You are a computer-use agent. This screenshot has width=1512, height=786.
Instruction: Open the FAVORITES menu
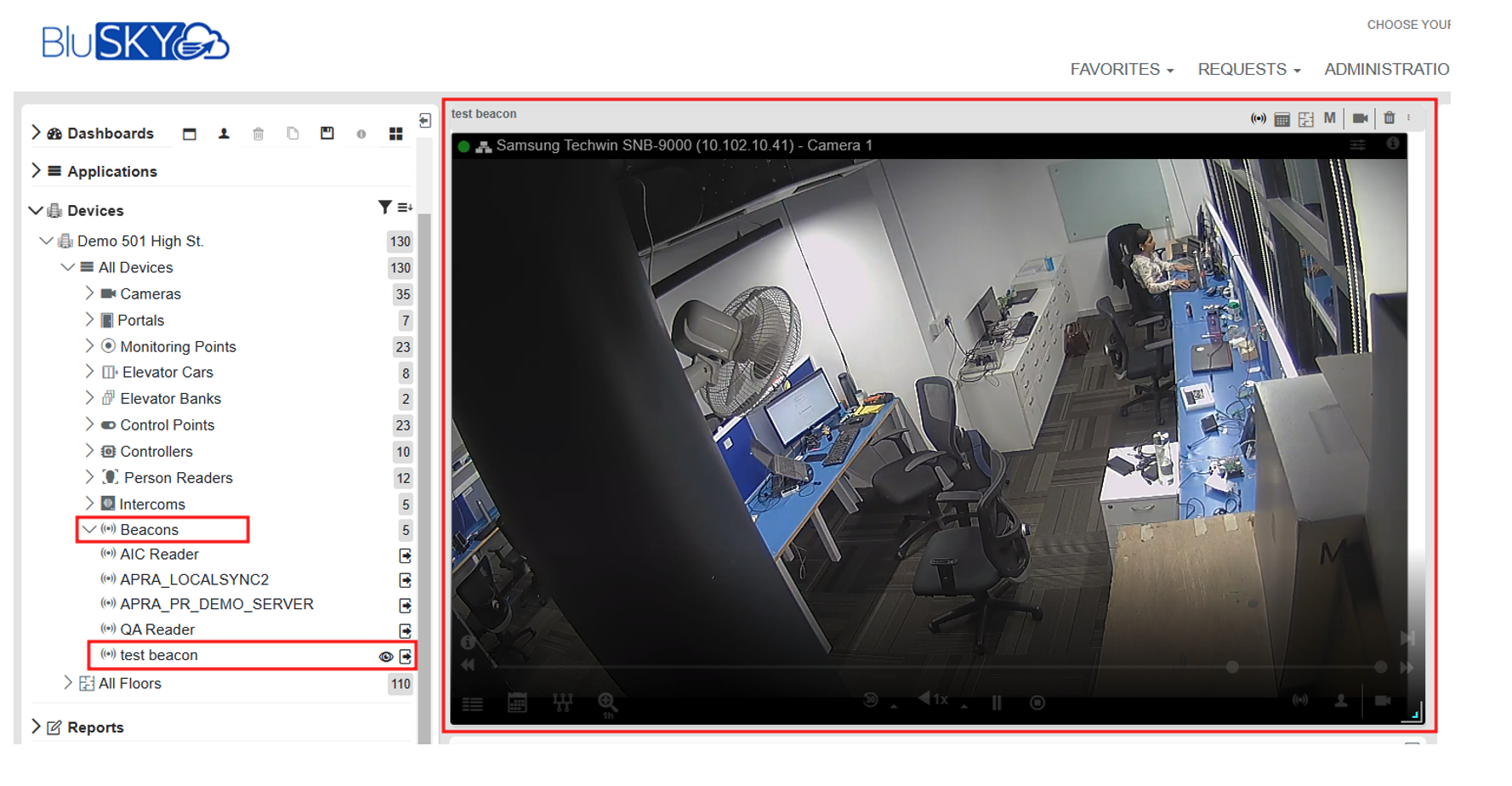pos(1121,70)
